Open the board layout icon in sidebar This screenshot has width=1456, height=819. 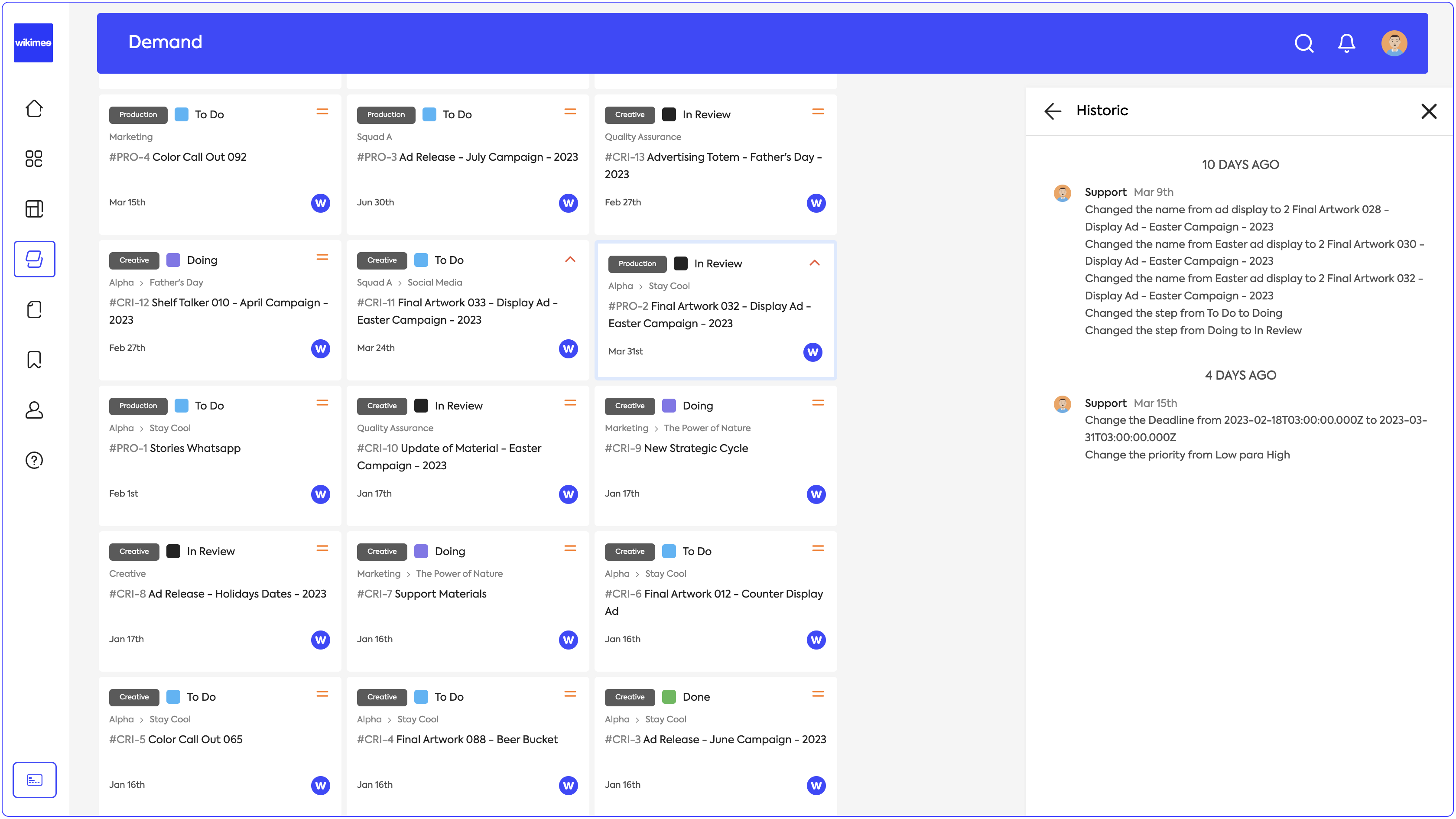pos(34,208)
